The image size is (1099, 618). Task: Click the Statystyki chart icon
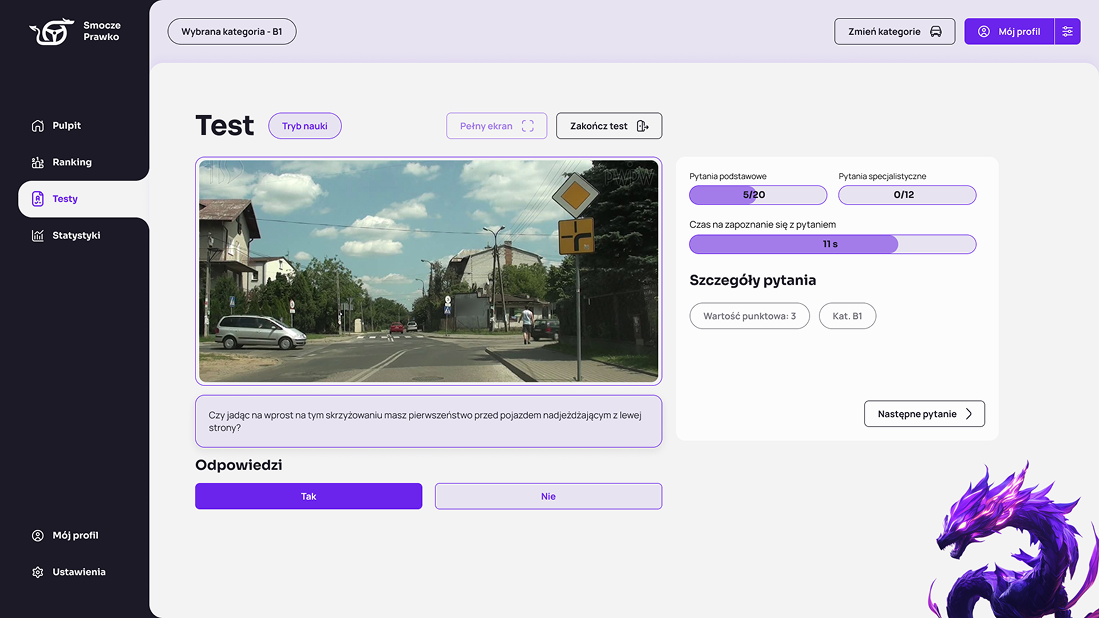38,236
